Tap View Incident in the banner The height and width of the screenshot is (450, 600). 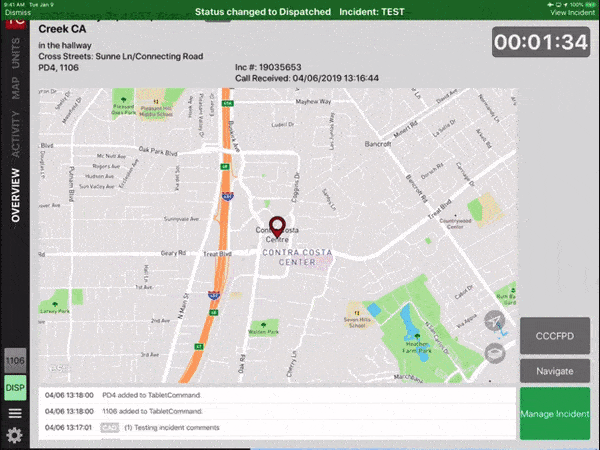(572, 12)
